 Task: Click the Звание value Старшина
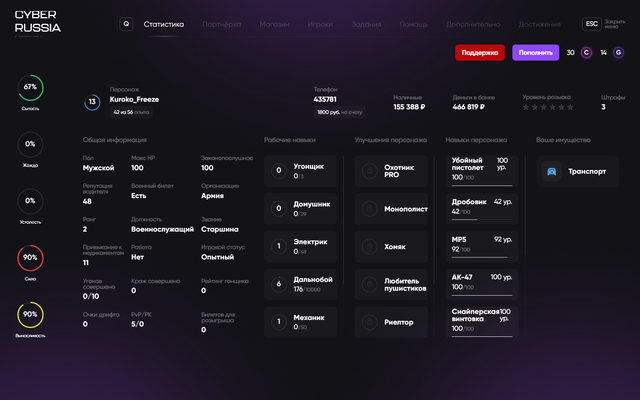point(220,229)
